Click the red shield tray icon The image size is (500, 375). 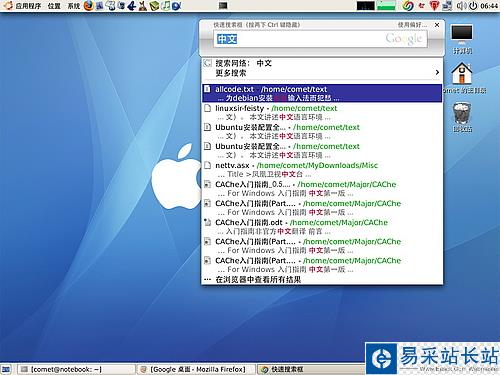(434, 5)
